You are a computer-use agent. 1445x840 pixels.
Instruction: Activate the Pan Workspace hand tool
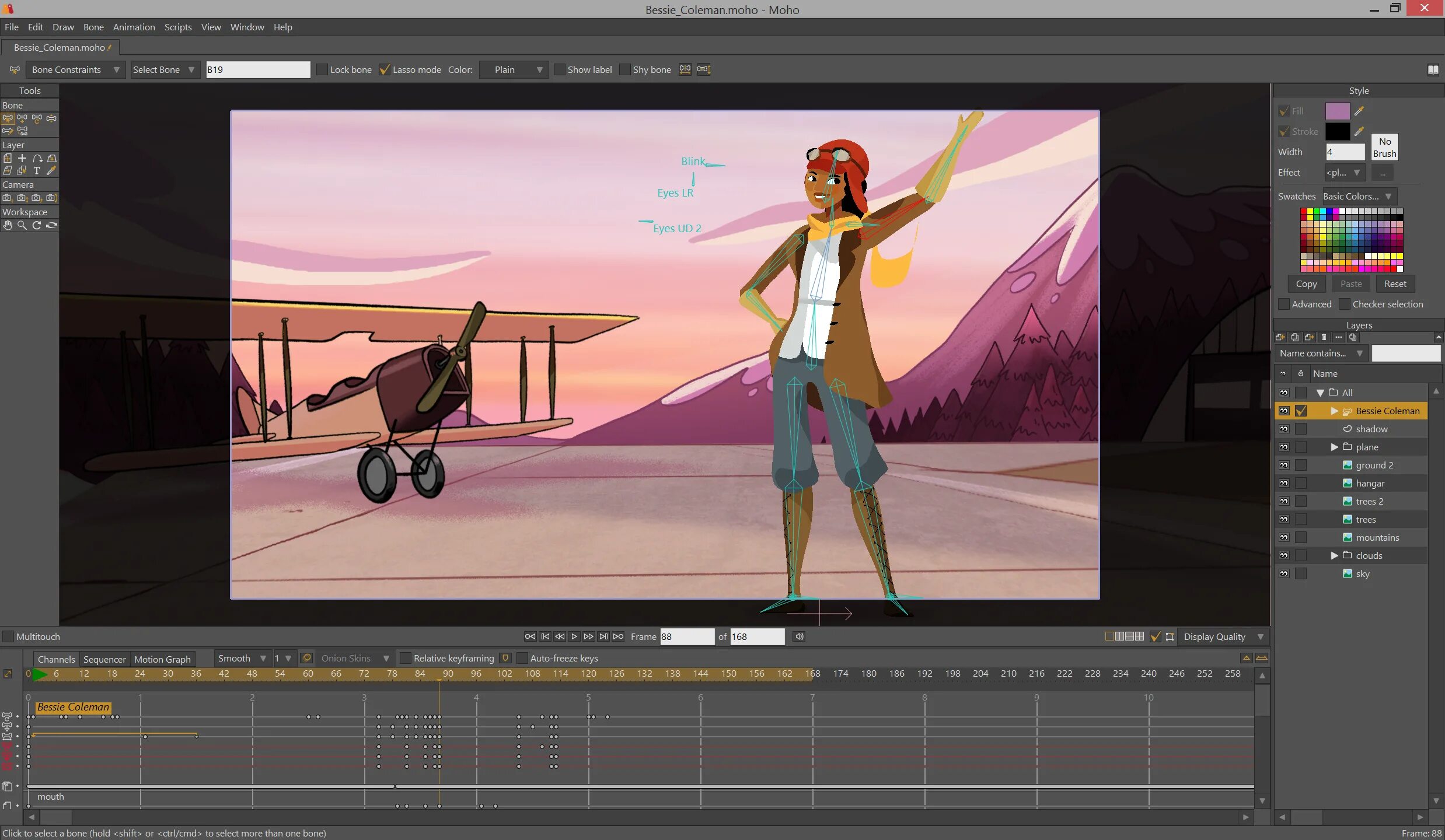(x=8, y=225)
